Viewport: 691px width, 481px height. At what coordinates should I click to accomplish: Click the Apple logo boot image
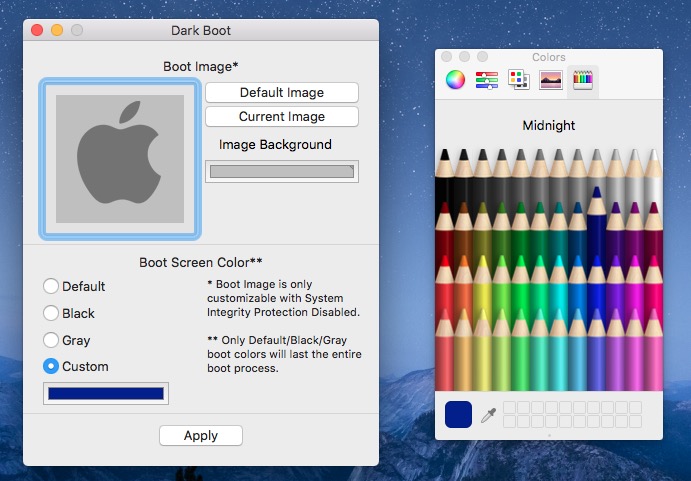pyautogui.click(x=119, y=159)
